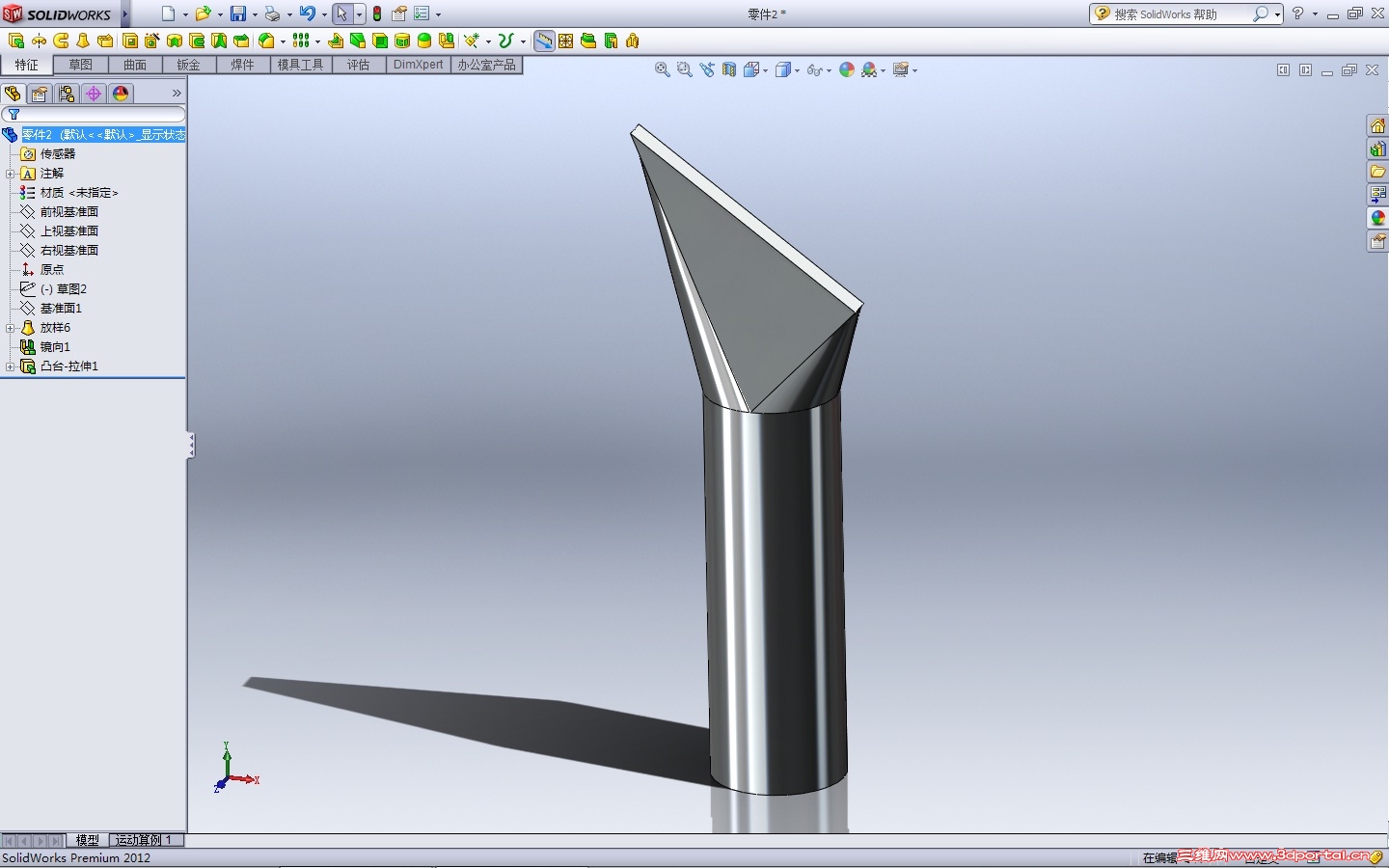
Task: Click the feature tree filter field
Action: tap(94, 114)
